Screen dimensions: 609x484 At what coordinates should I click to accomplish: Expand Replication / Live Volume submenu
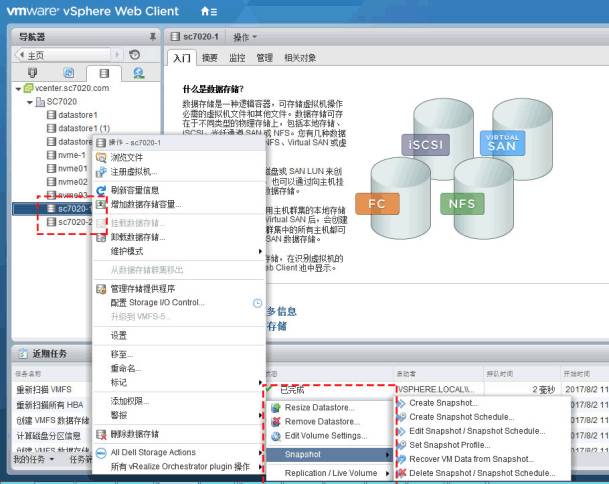[x=329, y=473]
